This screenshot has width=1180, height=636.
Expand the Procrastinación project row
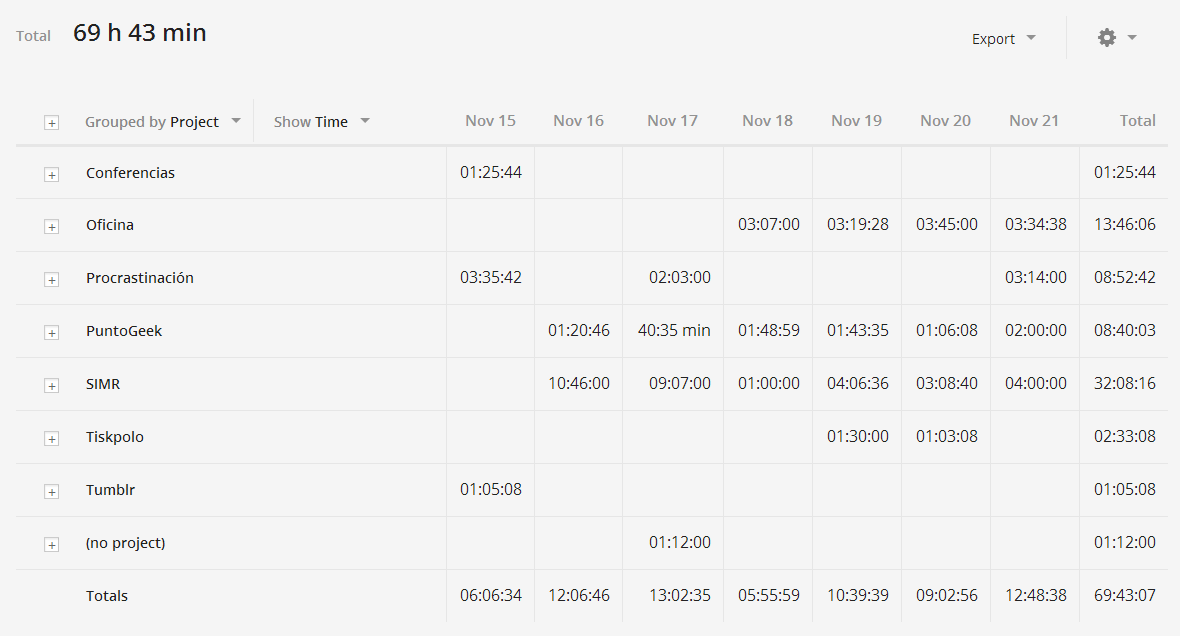[51, 280]
